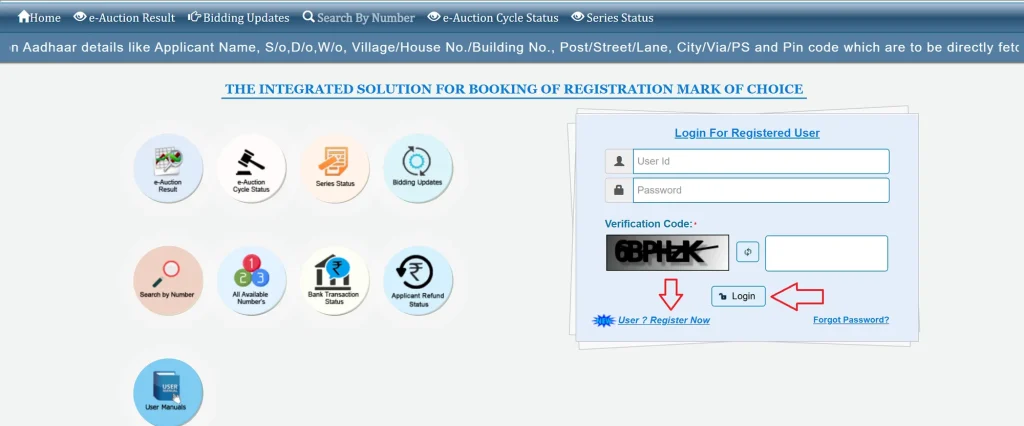
Task: Click the Forgot Password link
Action: tap(851, 320)
